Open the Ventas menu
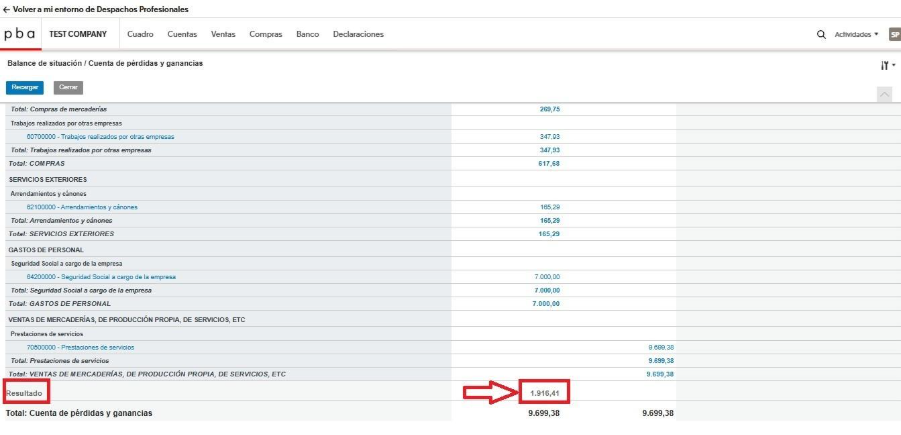 (x=223, y=34)
